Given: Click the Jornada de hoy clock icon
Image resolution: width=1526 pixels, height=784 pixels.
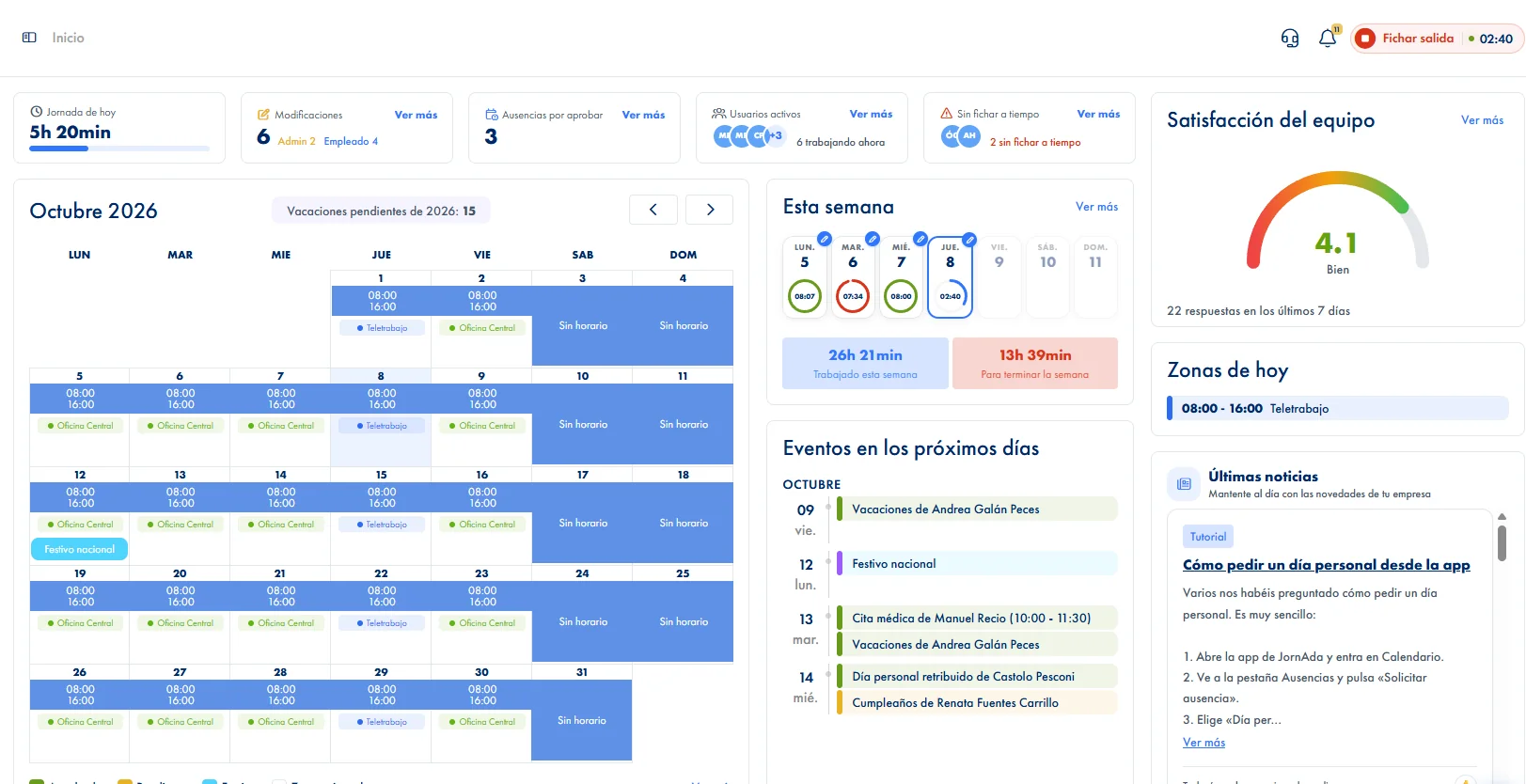Looking at the screenshot, I should [37, 111].
